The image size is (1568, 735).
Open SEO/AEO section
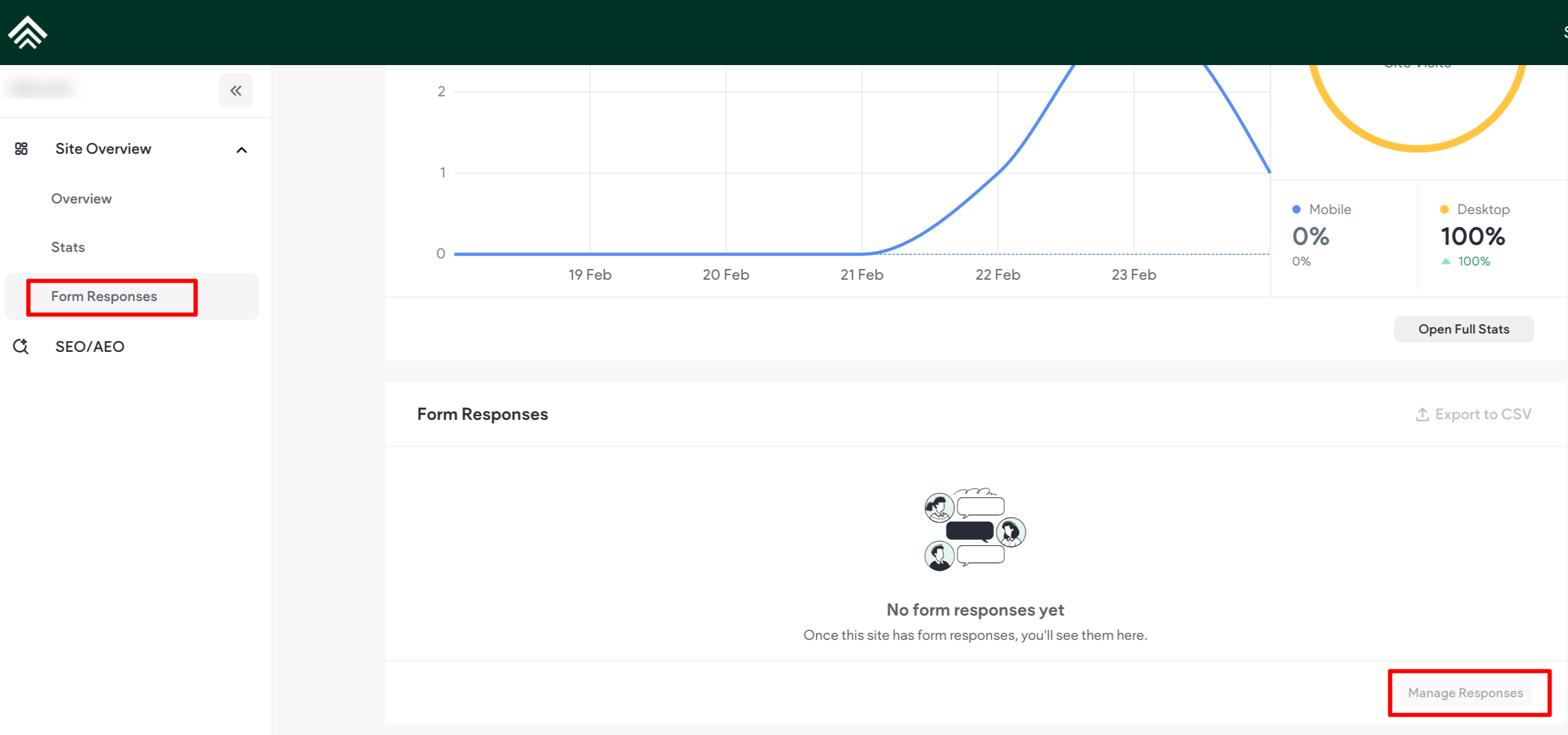click(89, 347)
